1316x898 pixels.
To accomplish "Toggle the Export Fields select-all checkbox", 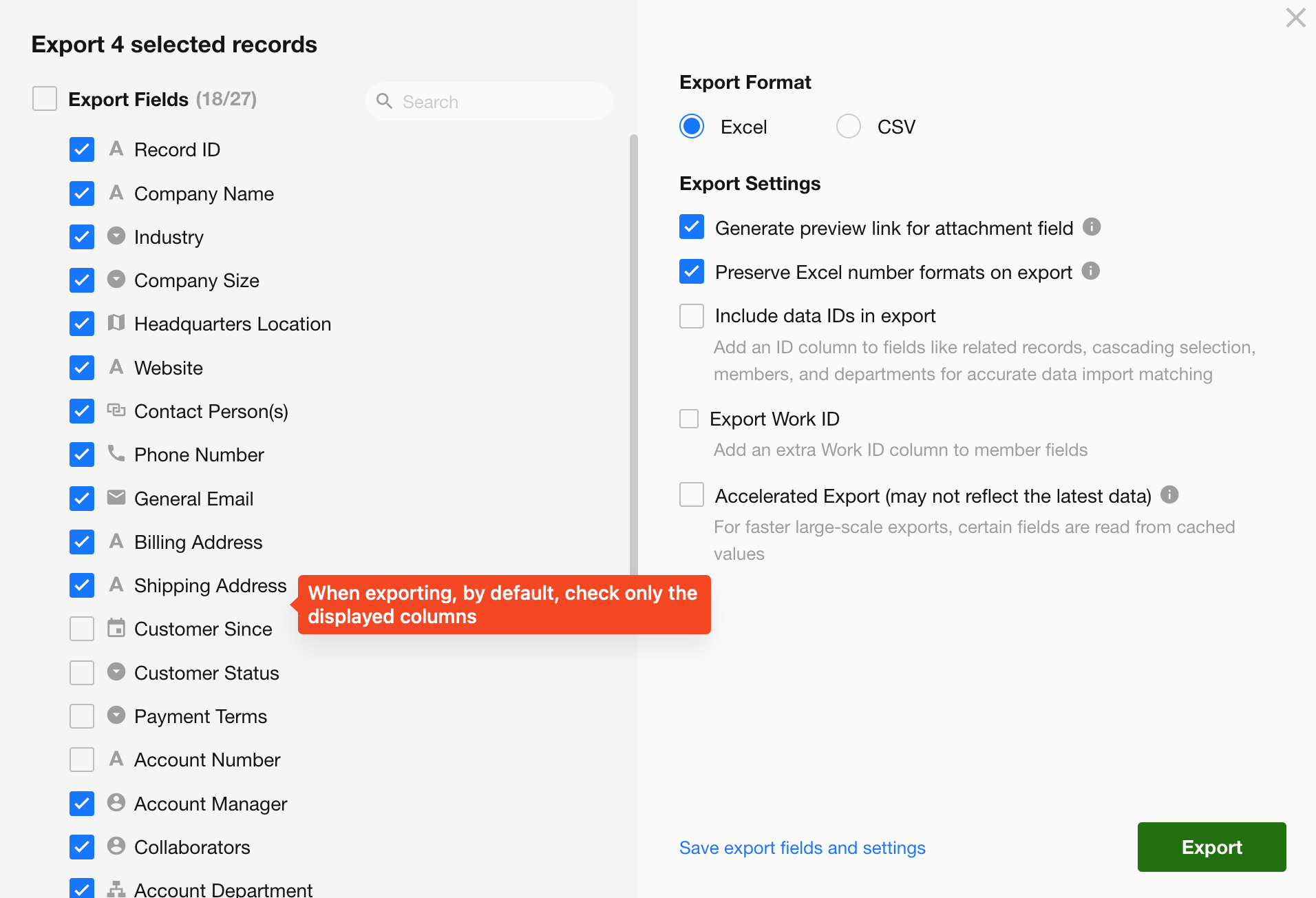I will point(45,99).
